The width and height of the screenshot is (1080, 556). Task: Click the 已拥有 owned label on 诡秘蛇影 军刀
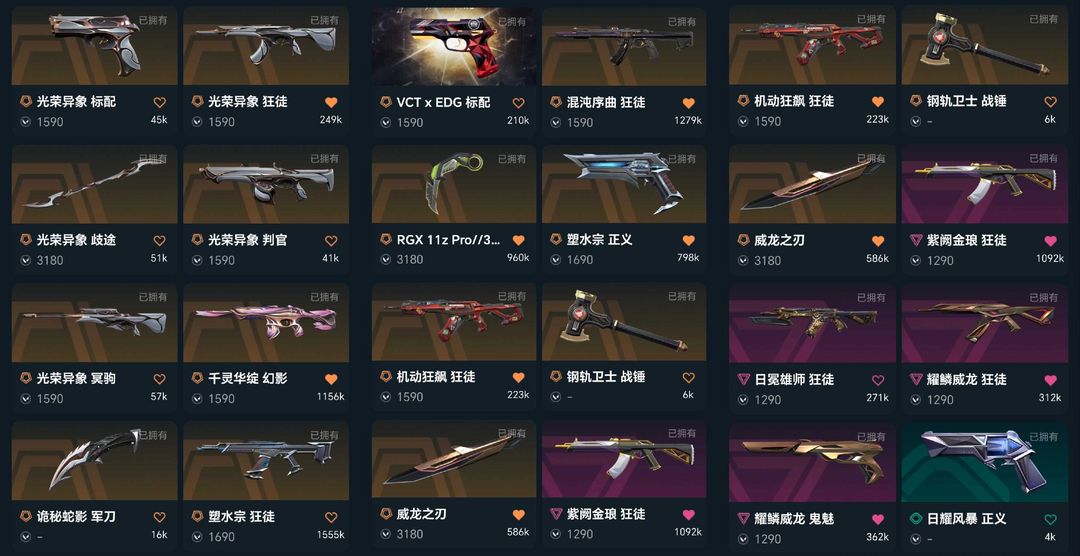pyautogui.click(x=153, y=435)
